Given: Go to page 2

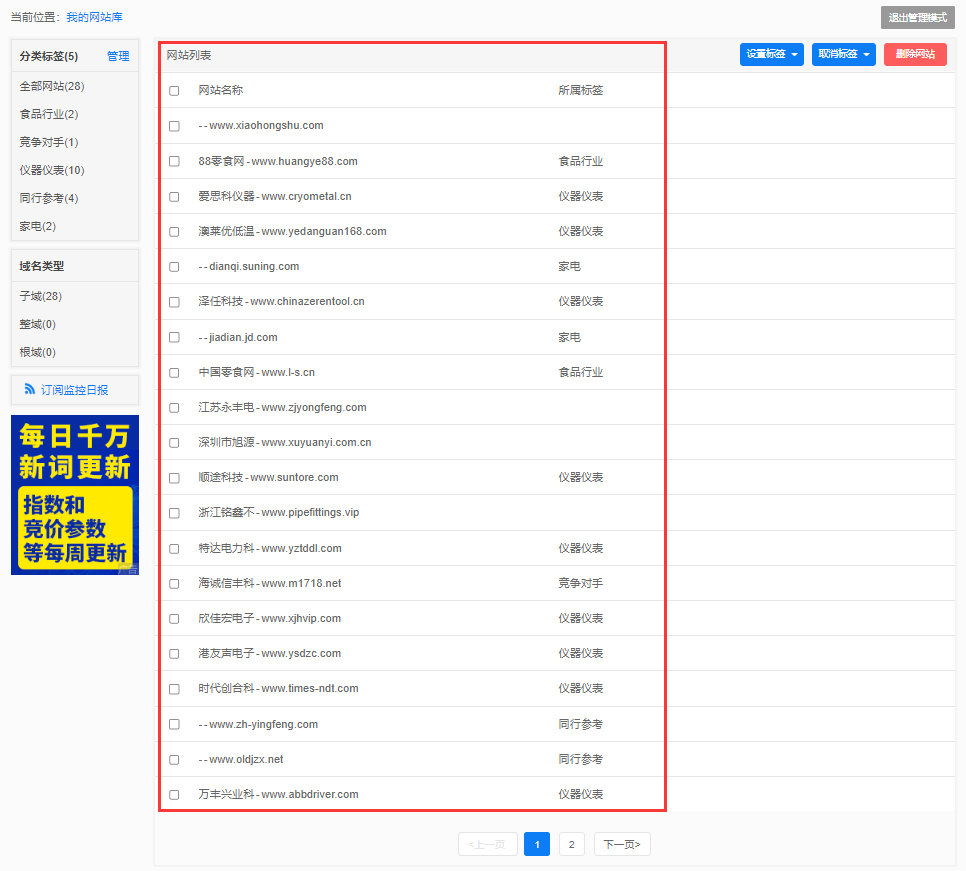Looking at the screenshot, I should coord(571,844).
